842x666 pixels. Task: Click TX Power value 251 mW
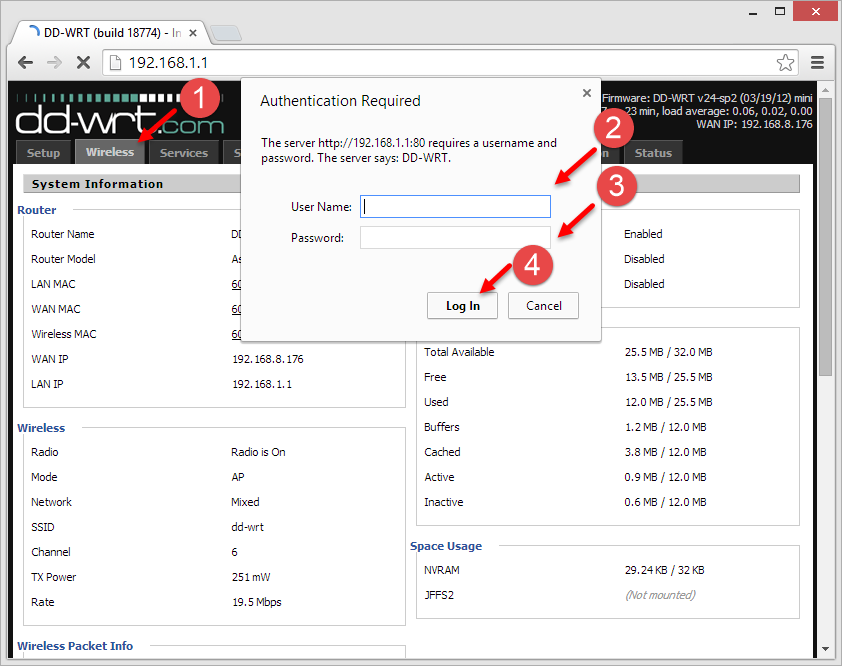click(251, 577)
